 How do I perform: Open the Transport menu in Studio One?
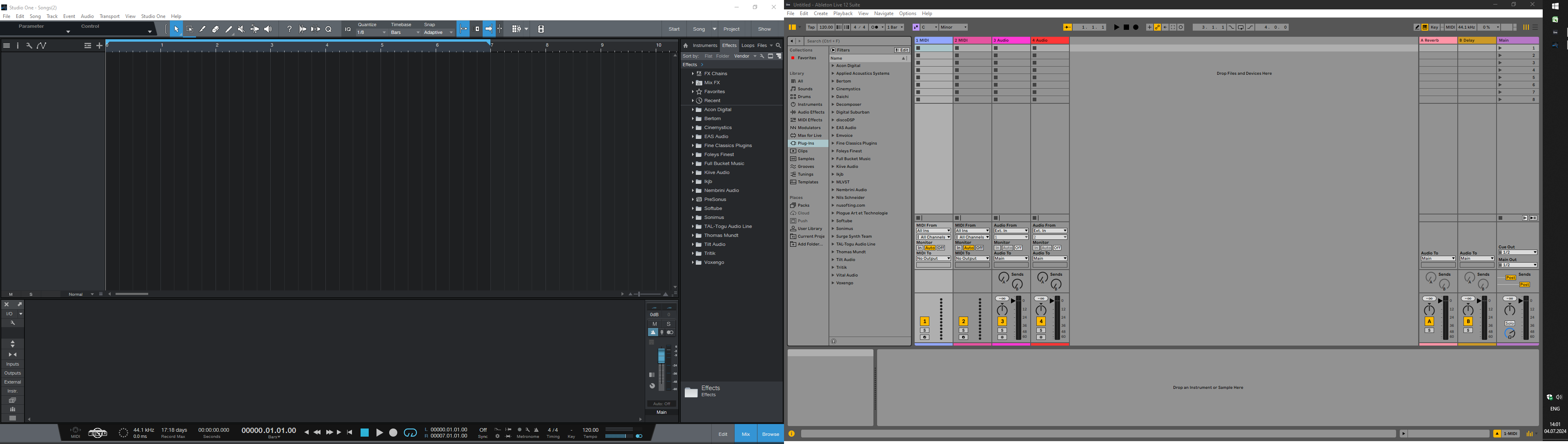click(109, 16)
